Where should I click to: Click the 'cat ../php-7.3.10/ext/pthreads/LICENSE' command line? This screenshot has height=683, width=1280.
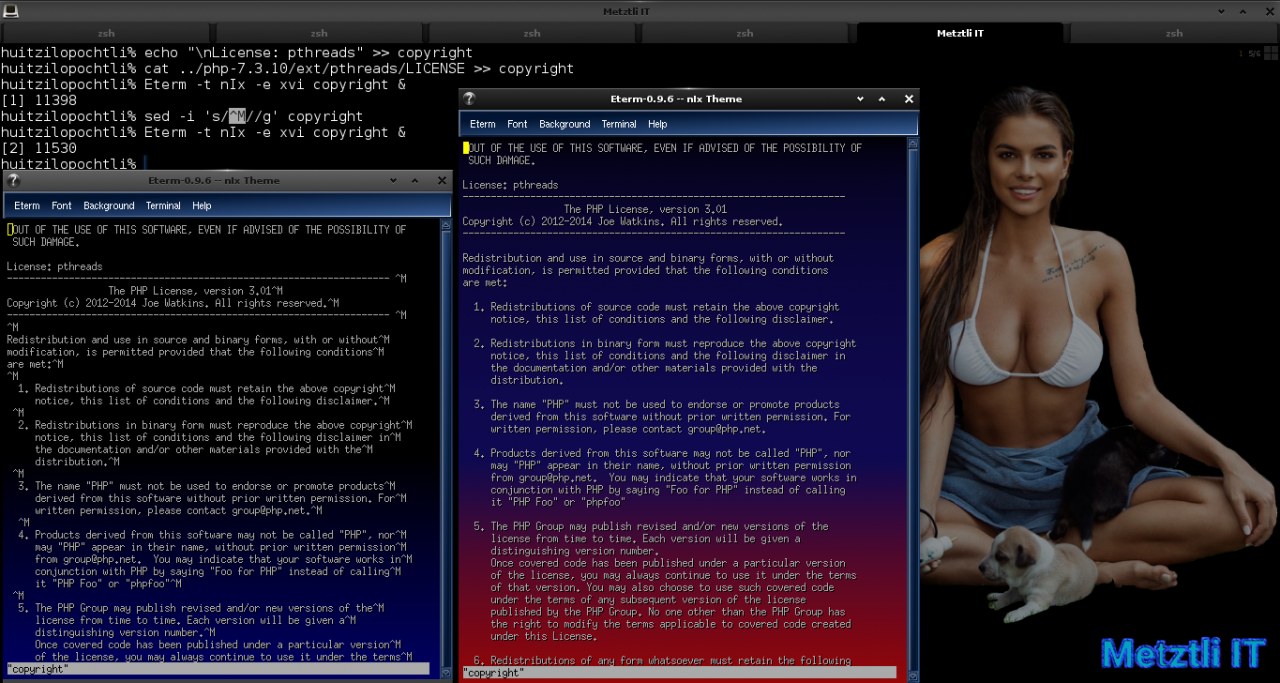(287, 69)
